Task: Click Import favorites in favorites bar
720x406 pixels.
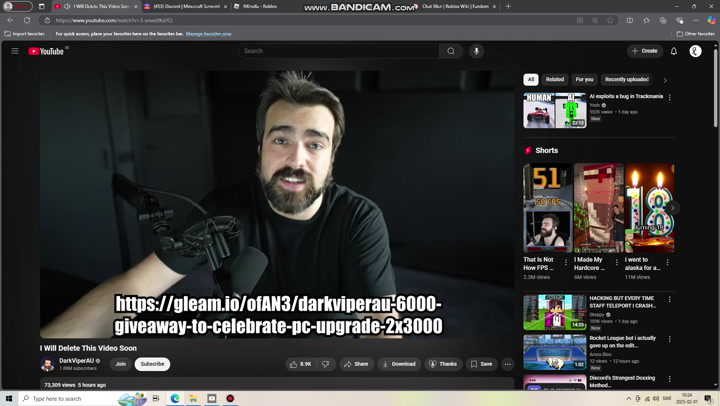Action: click(24, 34)
